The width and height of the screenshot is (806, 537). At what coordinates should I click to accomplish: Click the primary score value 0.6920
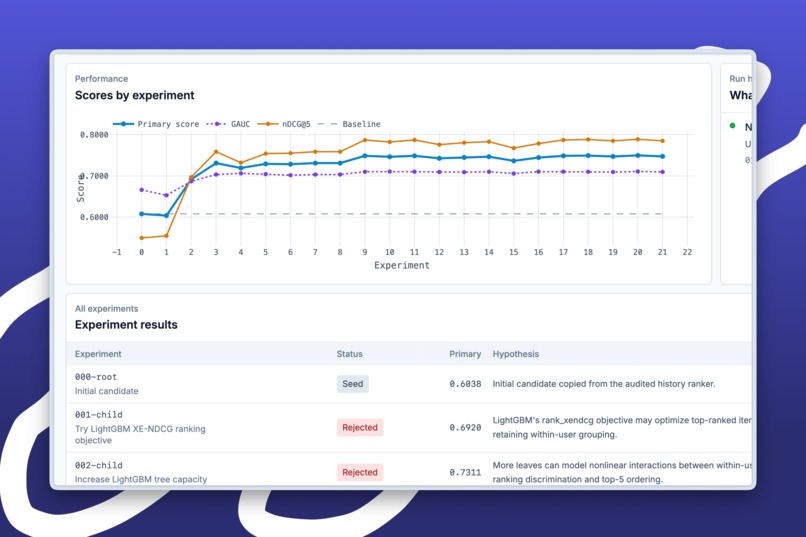pyautogui.click(x=465, y=428)
